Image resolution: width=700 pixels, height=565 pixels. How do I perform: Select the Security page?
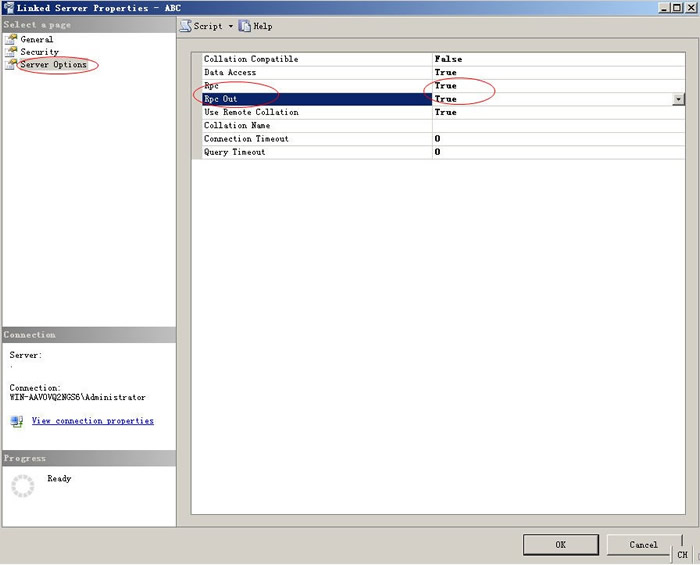40,52
